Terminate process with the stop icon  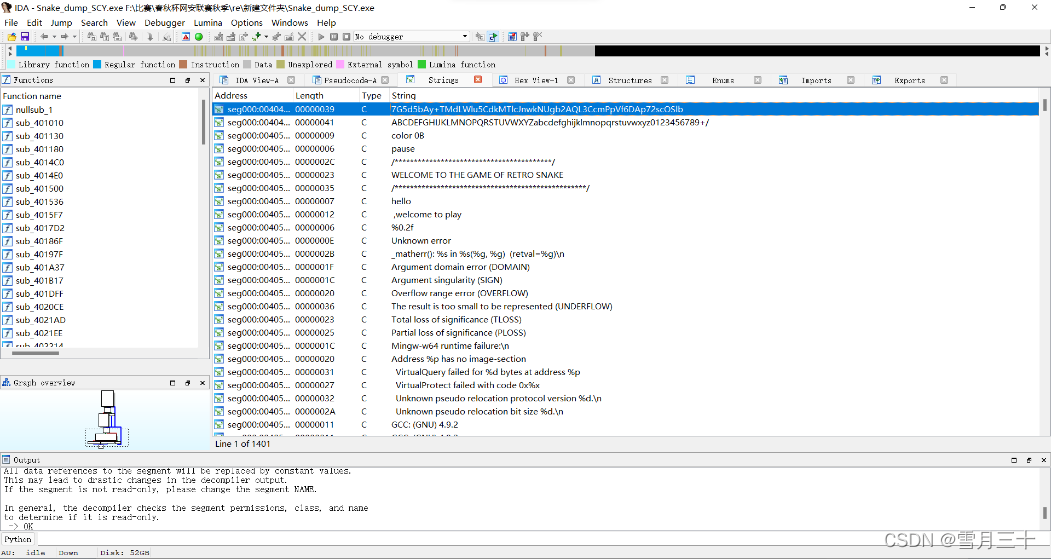point(347,36)
